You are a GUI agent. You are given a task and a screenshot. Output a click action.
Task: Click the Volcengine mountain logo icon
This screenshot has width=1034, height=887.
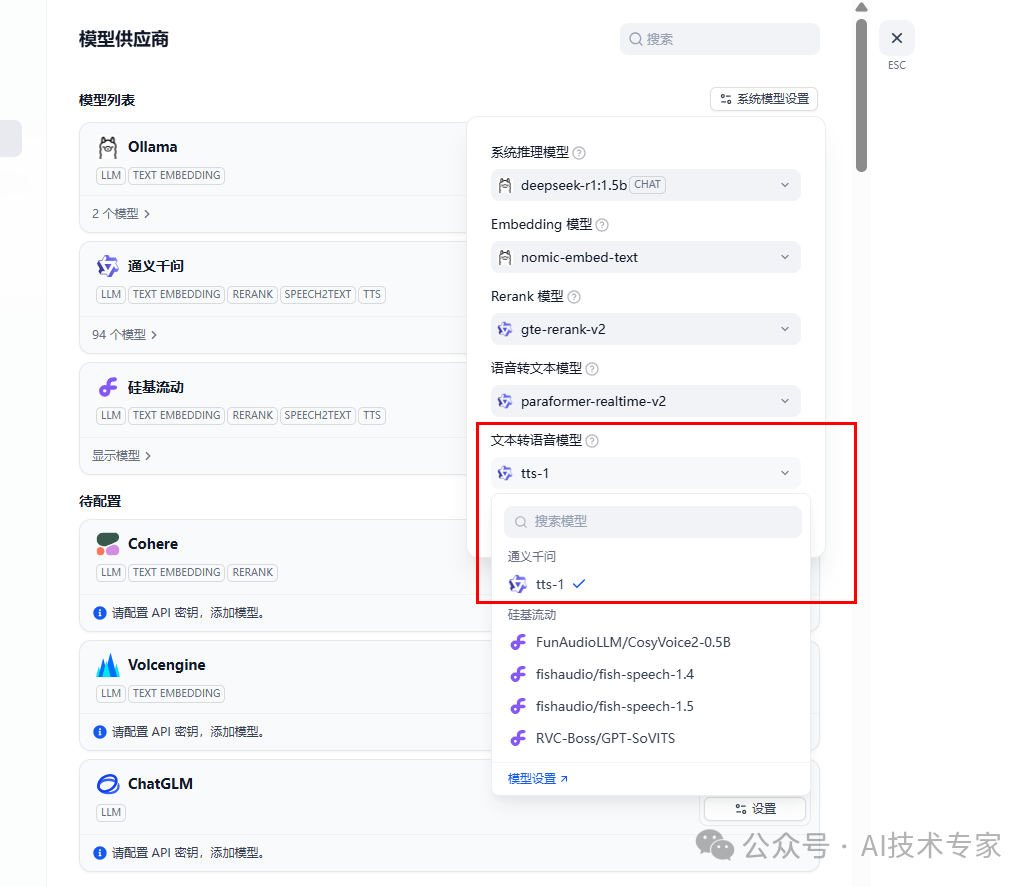point(107,665)
